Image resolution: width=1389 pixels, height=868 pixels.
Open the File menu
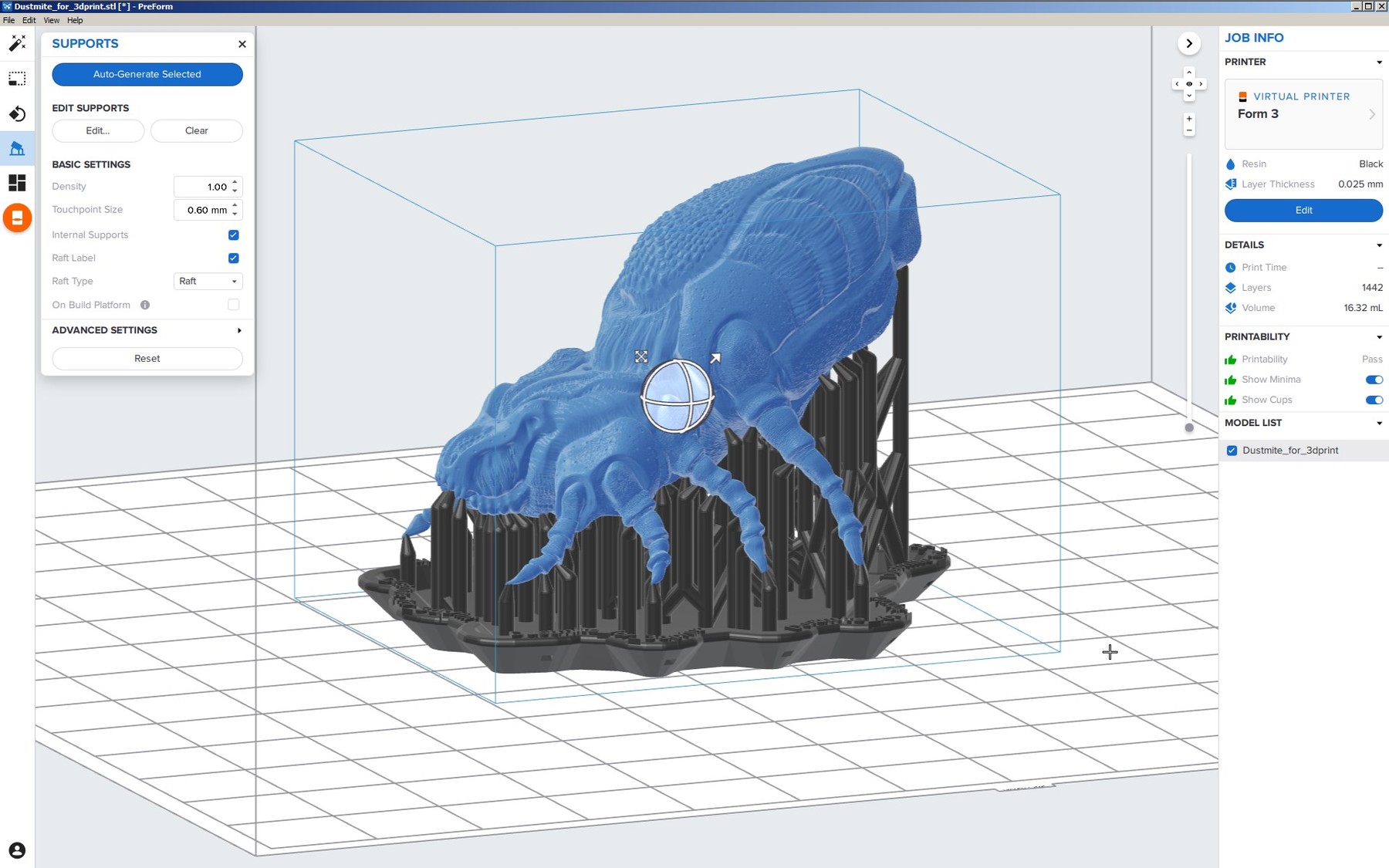coord(8,20)
